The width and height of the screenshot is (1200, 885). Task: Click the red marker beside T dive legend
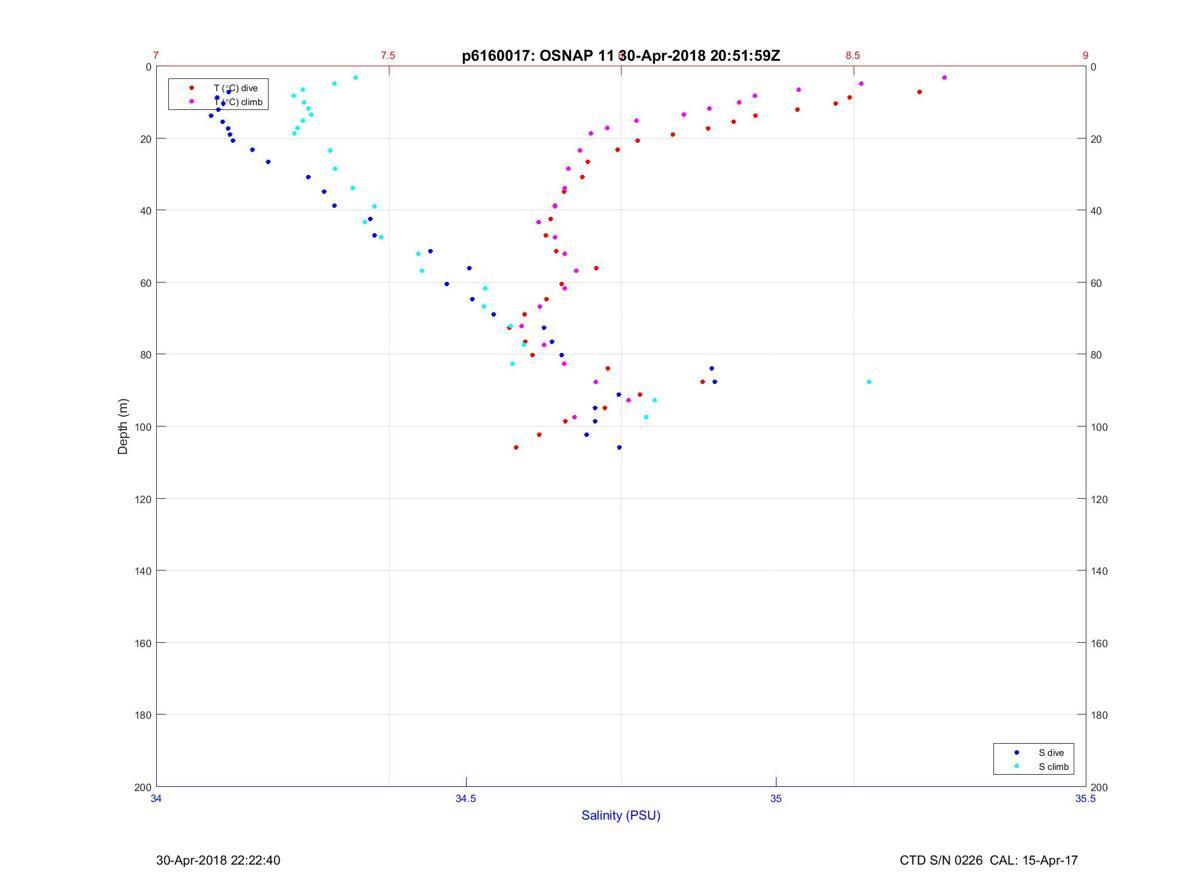point(192,88)
